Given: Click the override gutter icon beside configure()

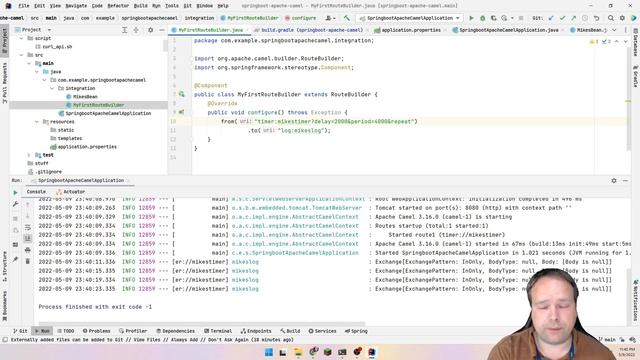Looking at the screenshot, I should pos(181,112).
